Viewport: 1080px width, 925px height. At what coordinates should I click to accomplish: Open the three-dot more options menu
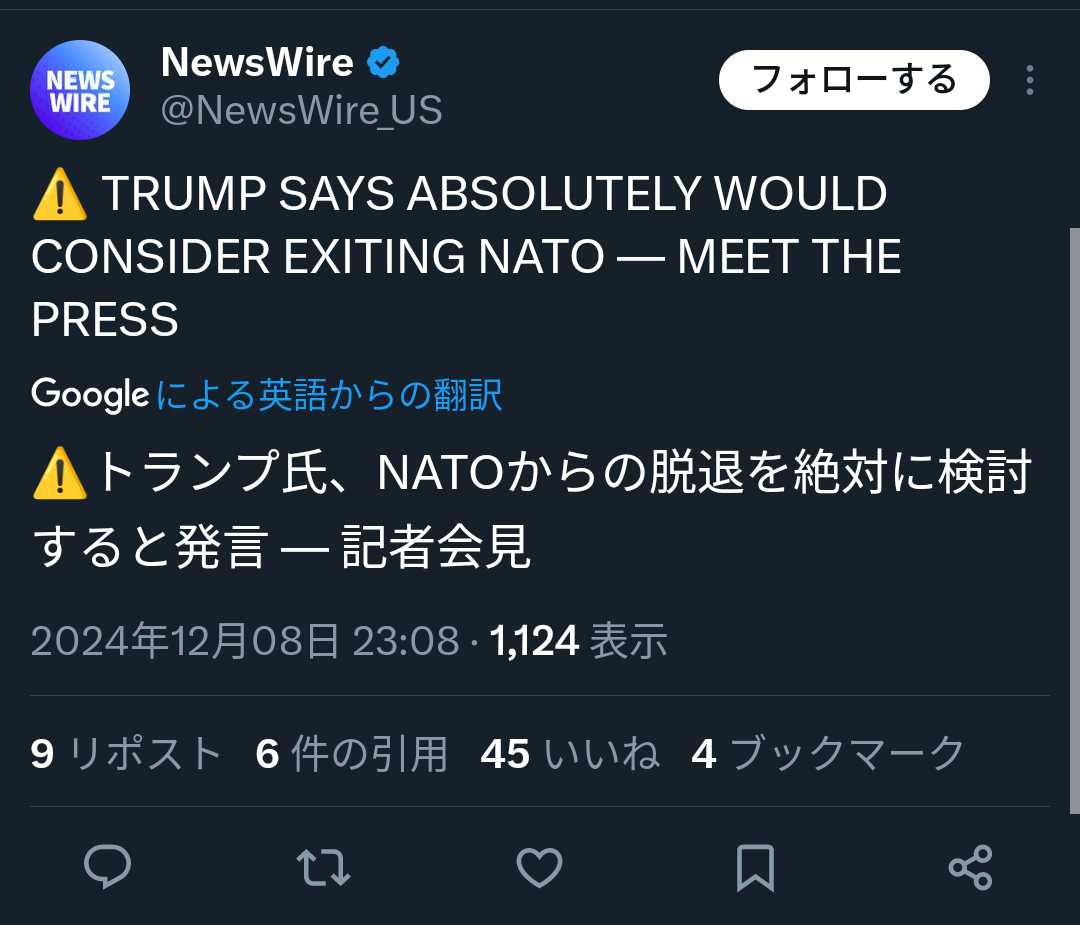click(1030, 81)
